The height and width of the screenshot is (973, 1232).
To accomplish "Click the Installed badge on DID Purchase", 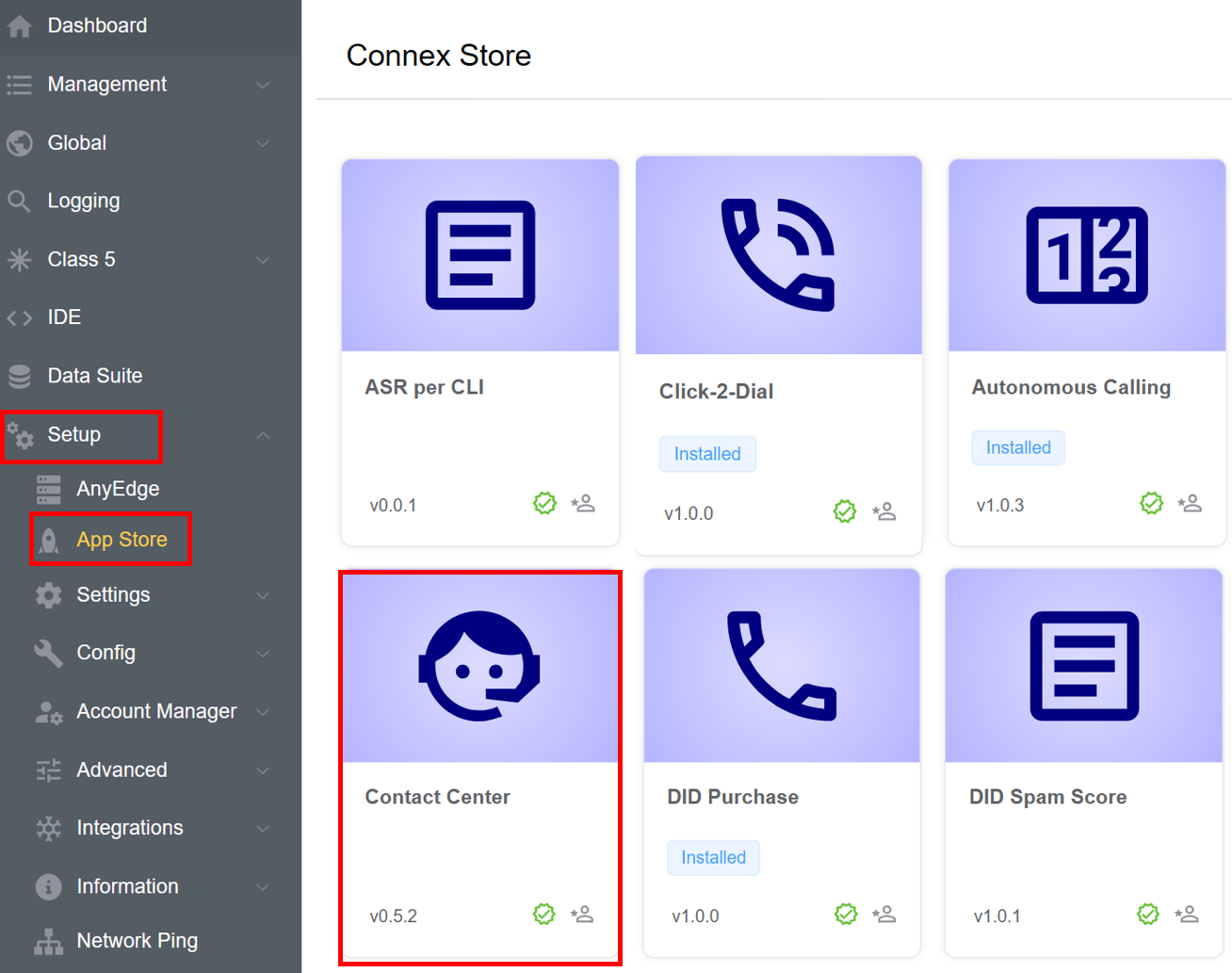I will 713,858.
